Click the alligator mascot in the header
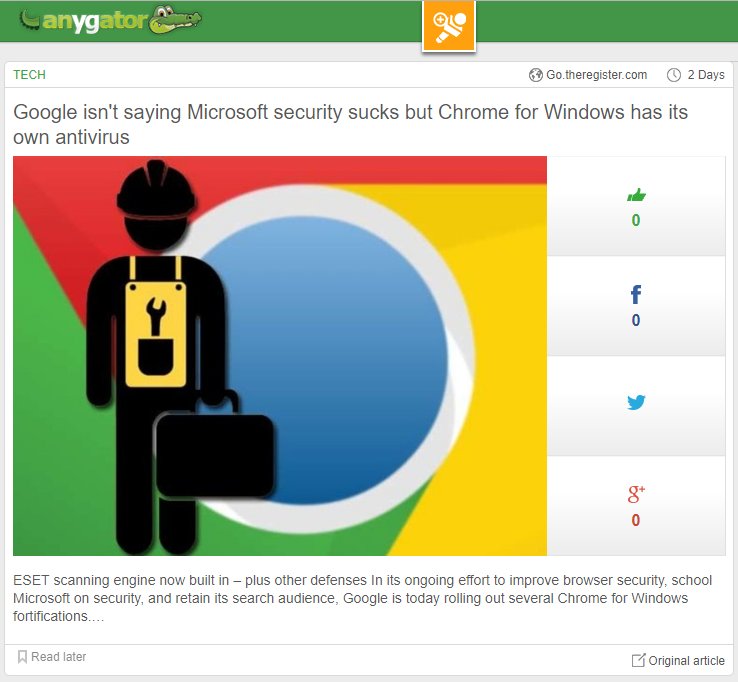 175,20
